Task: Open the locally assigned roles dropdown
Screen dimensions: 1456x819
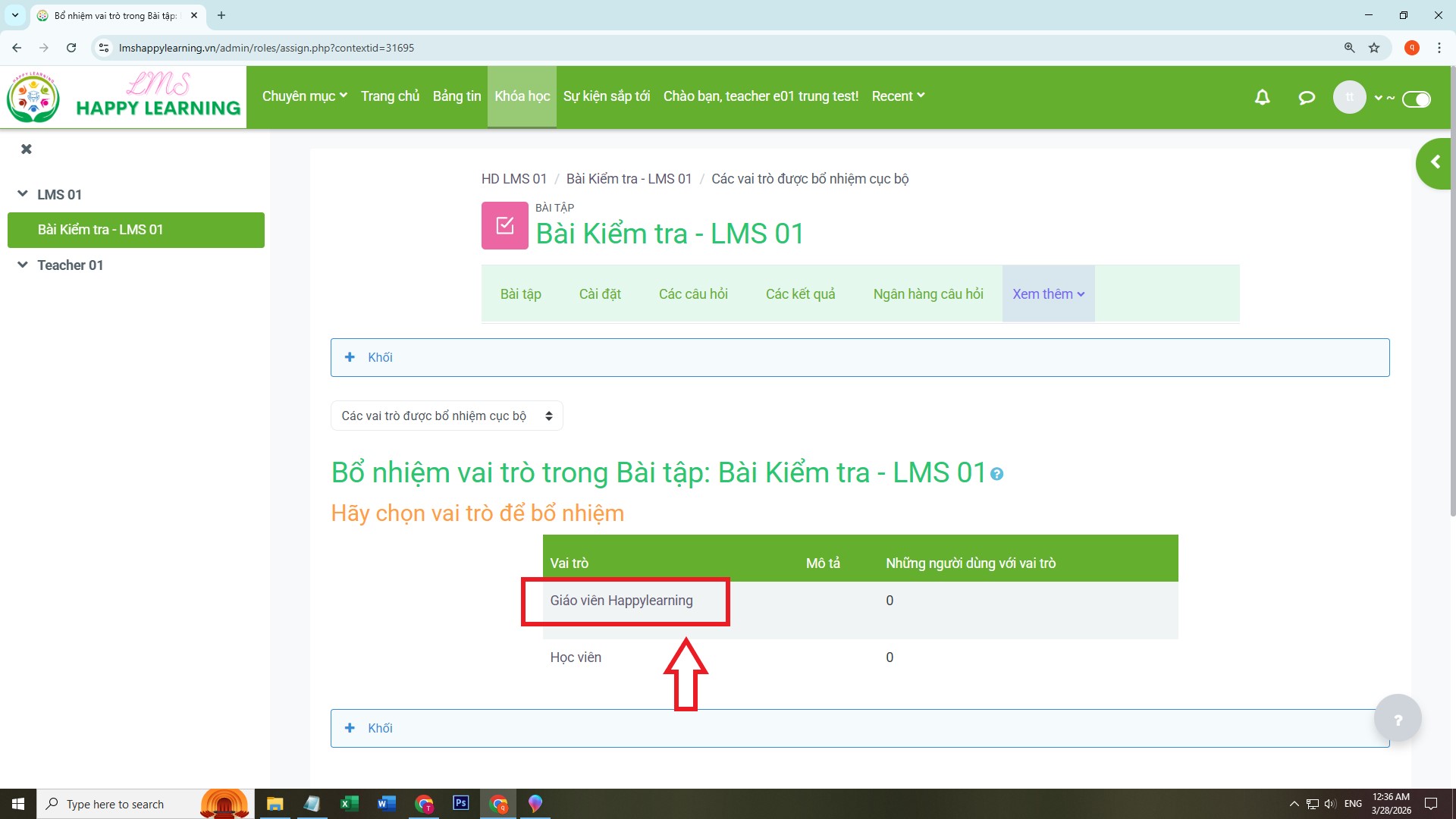Action: (446, 416)
